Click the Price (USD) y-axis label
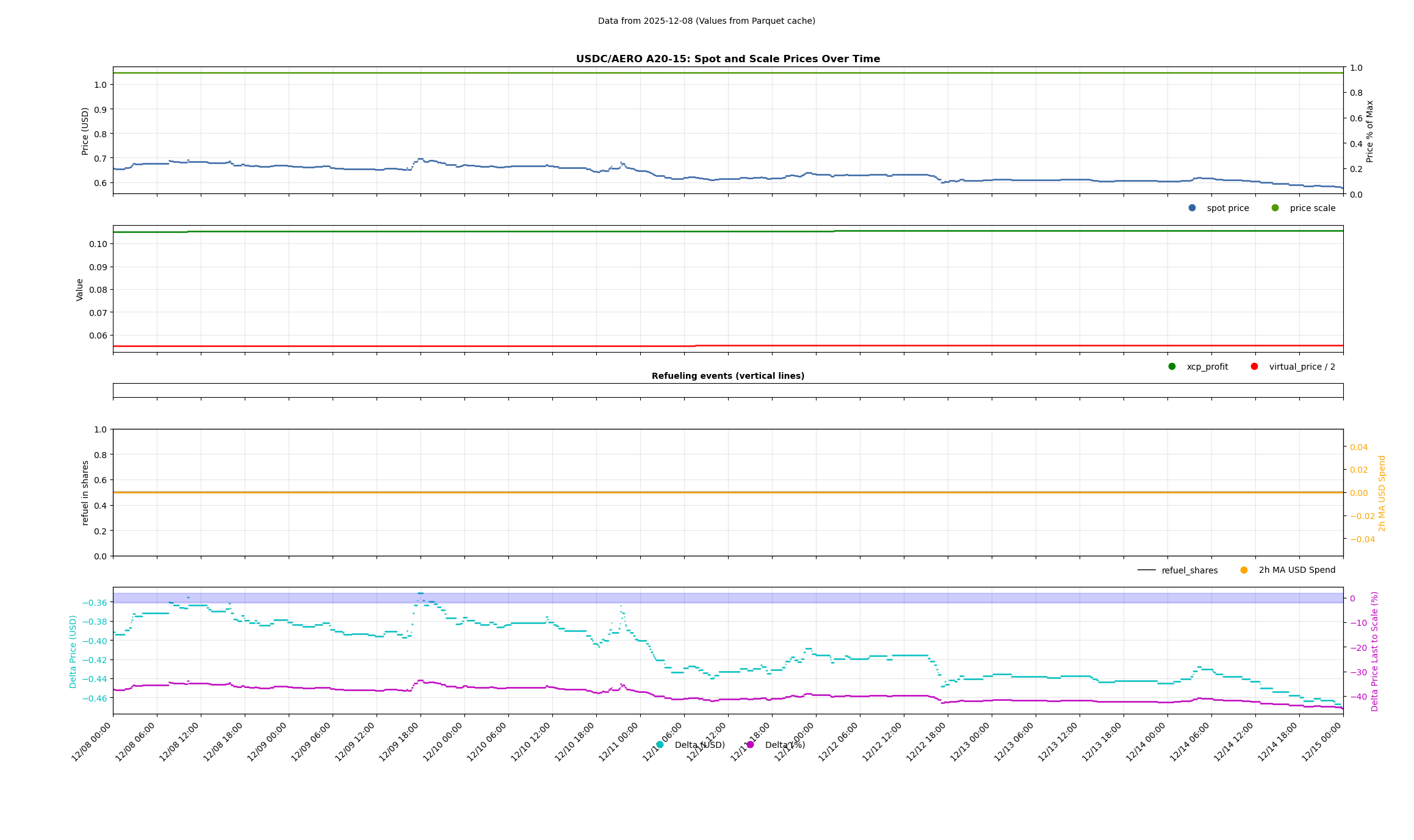 click(85, 131)
